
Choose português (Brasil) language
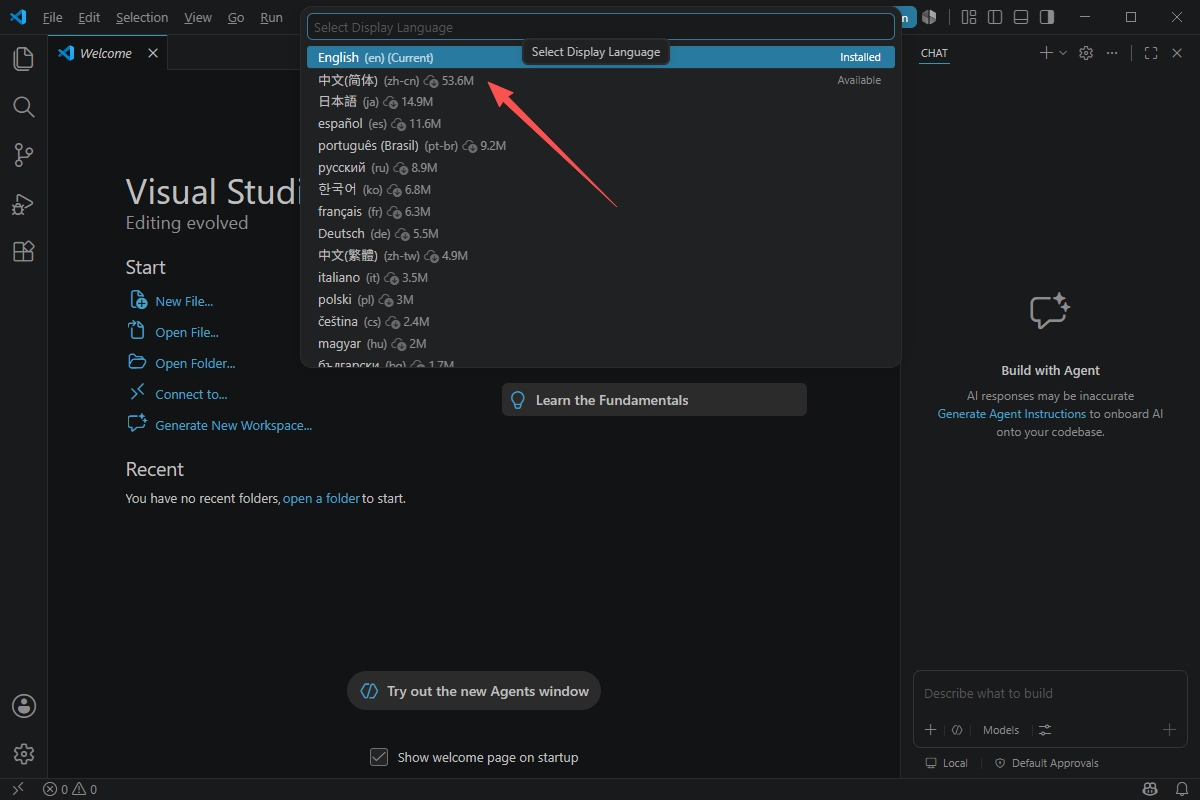click(600, 146)
